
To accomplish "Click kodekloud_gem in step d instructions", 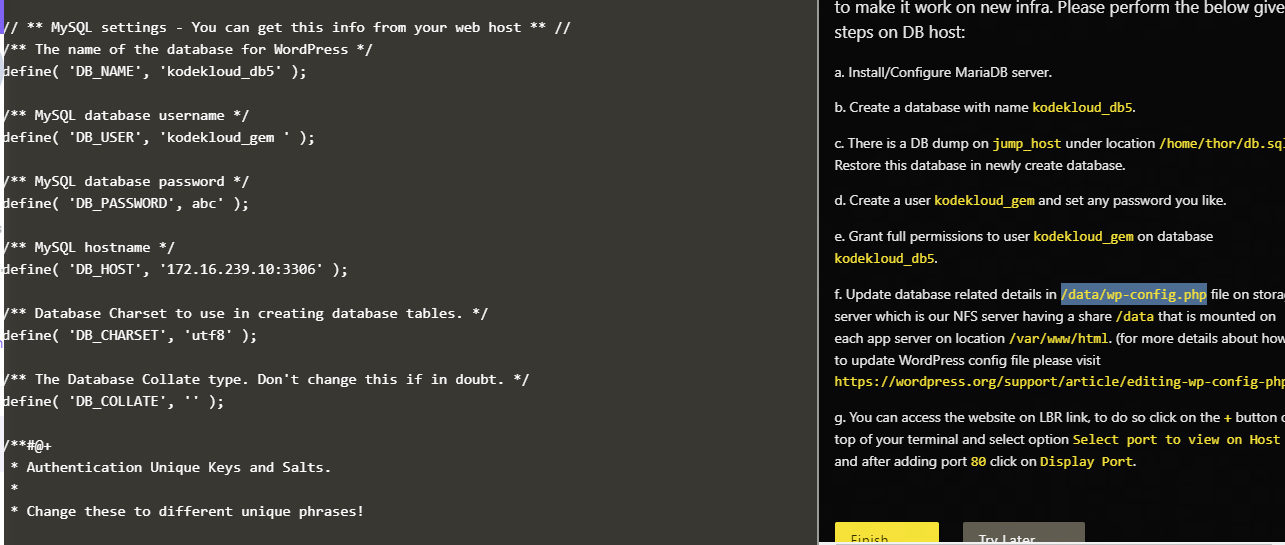I will (x=984, y=201).
